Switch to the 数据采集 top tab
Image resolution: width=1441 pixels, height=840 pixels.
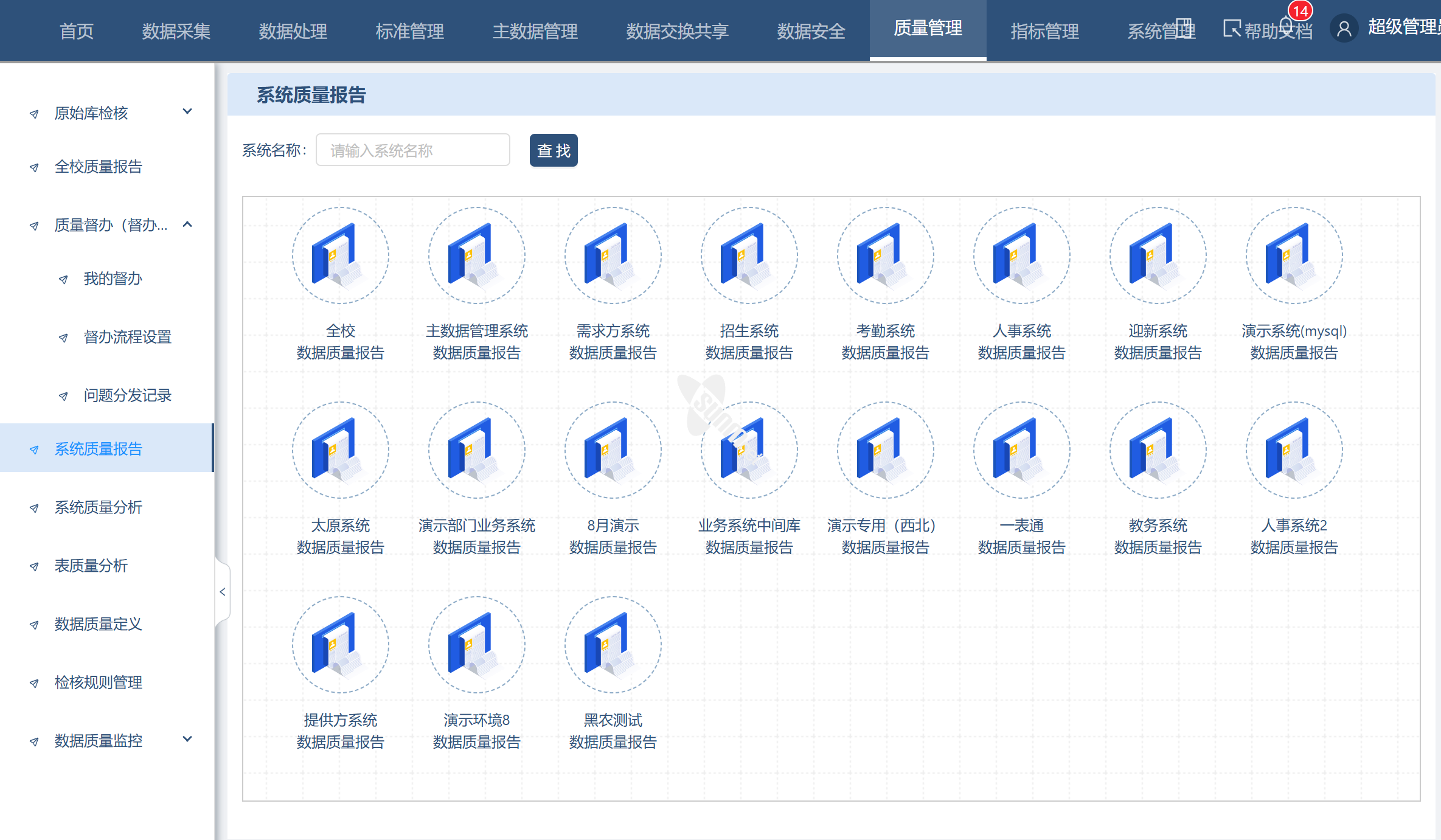click(x=176, y=31)
